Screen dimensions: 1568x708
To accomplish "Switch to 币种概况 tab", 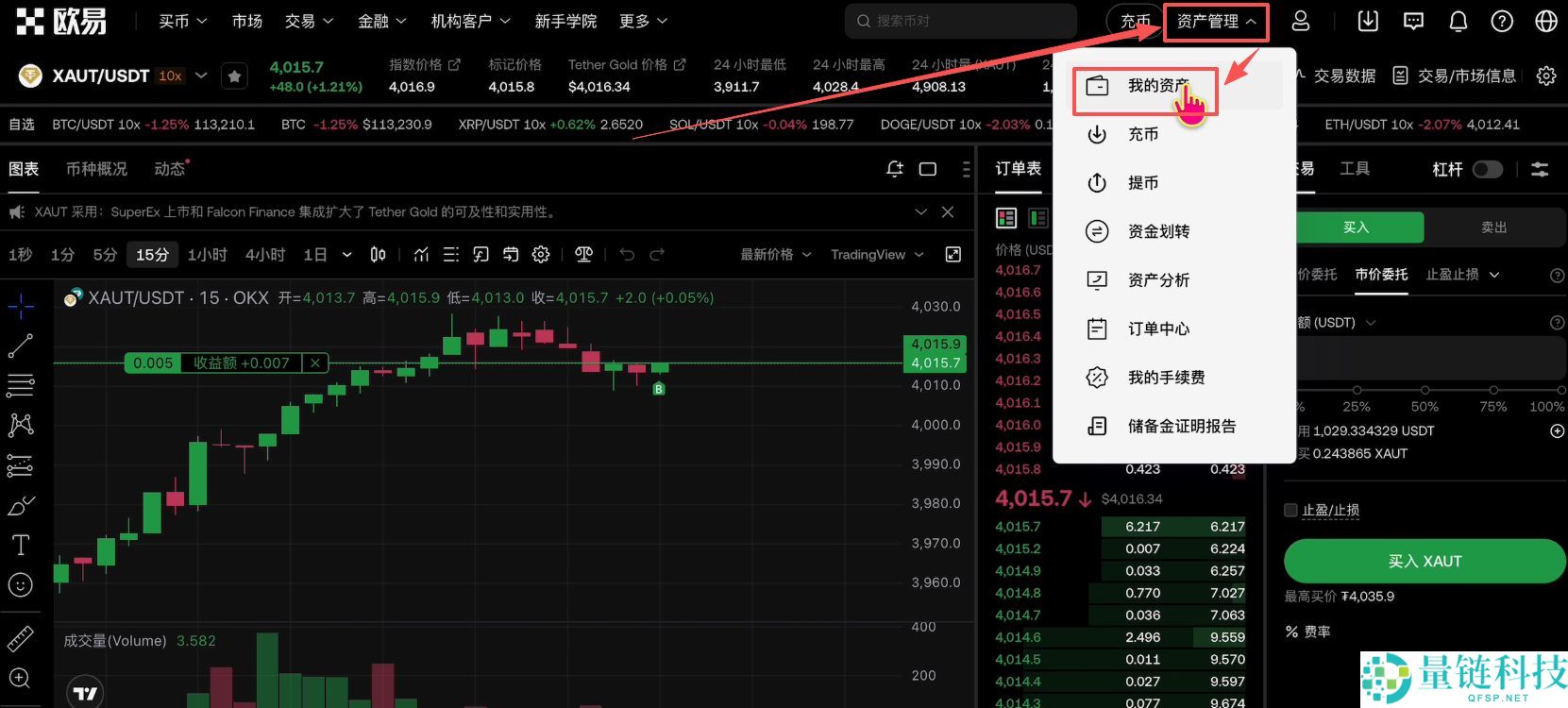I will (96, 169).
